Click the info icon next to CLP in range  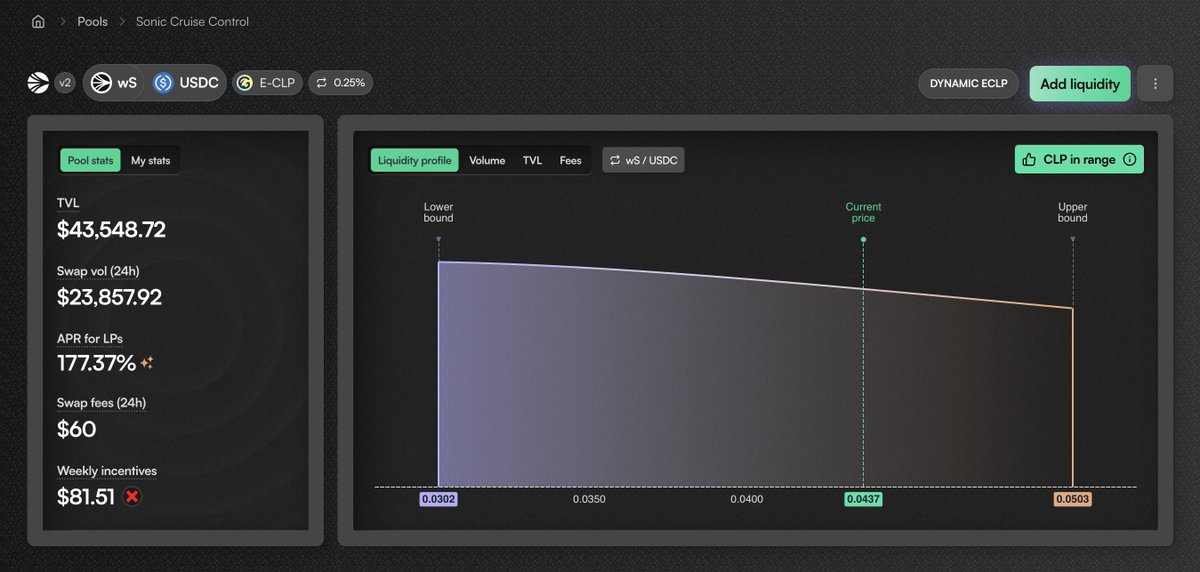point(1129,159)
